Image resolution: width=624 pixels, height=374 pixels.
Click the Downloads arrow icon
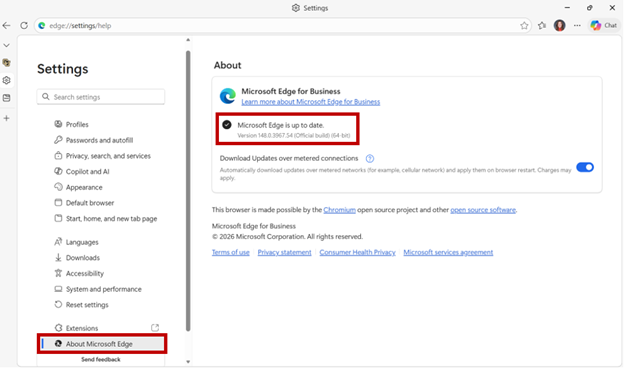[58, 257]
